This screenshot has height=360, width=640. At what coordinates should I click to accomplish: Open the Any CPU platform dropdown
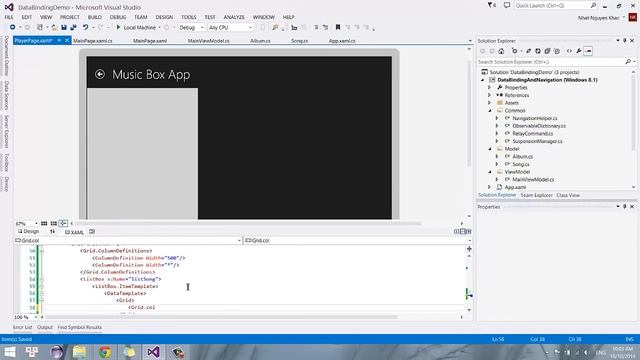click(230, 27)
